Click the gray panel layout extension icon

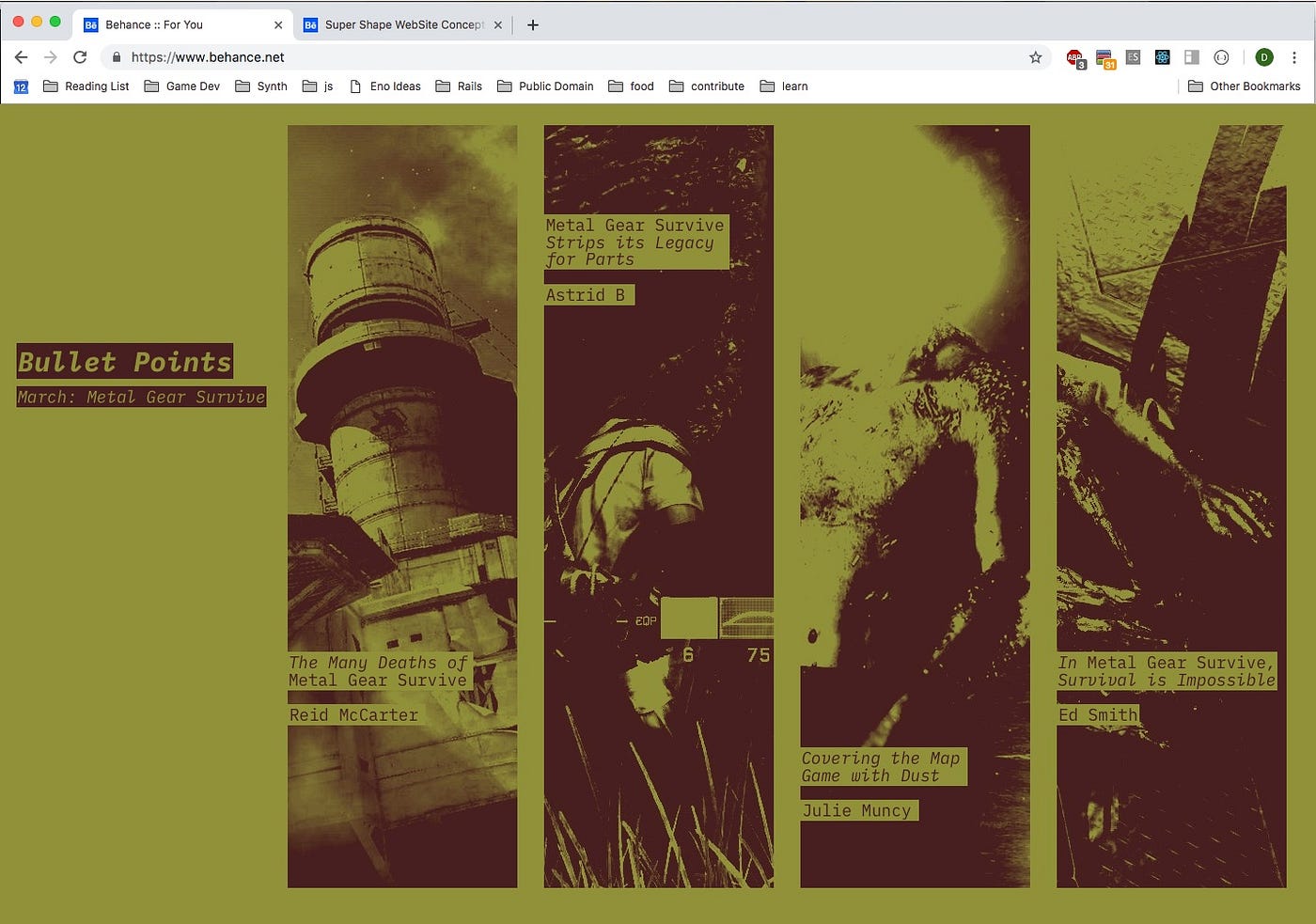coord(1192,57)
